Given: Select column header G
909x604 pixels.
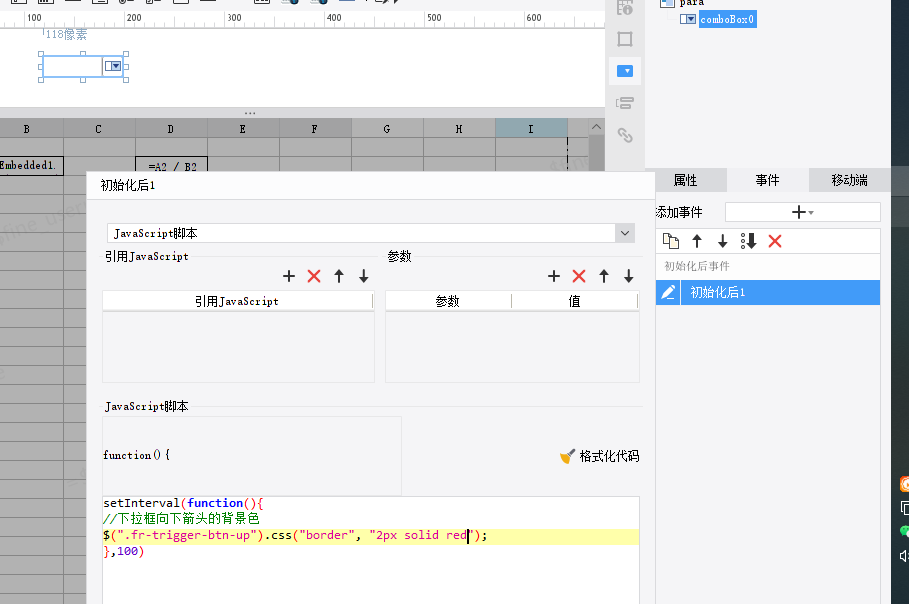Looking at the screenshot, I should tap(387, 129).
